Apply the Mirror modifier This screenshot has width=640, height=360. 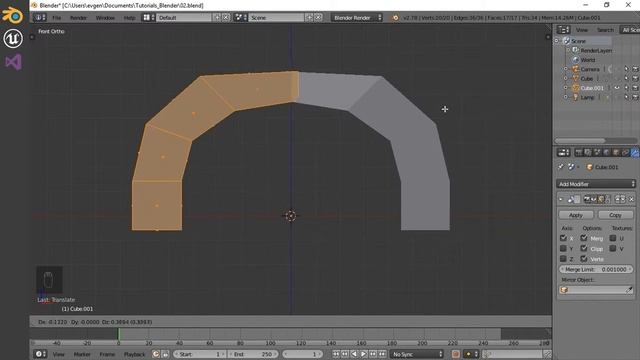576,215
